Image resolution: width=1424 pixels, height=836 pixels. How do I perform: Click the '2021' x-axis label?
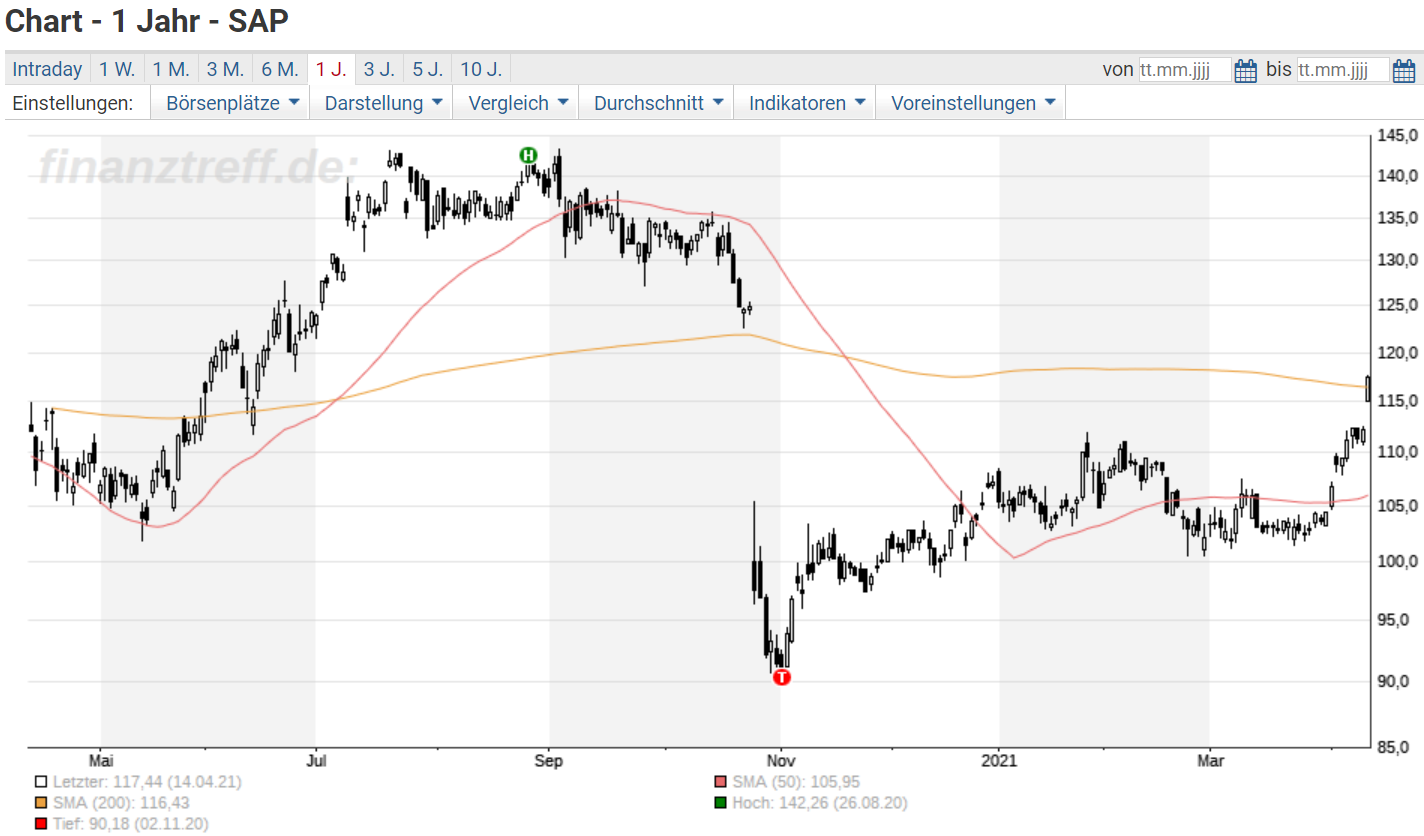tap(999, 761)
